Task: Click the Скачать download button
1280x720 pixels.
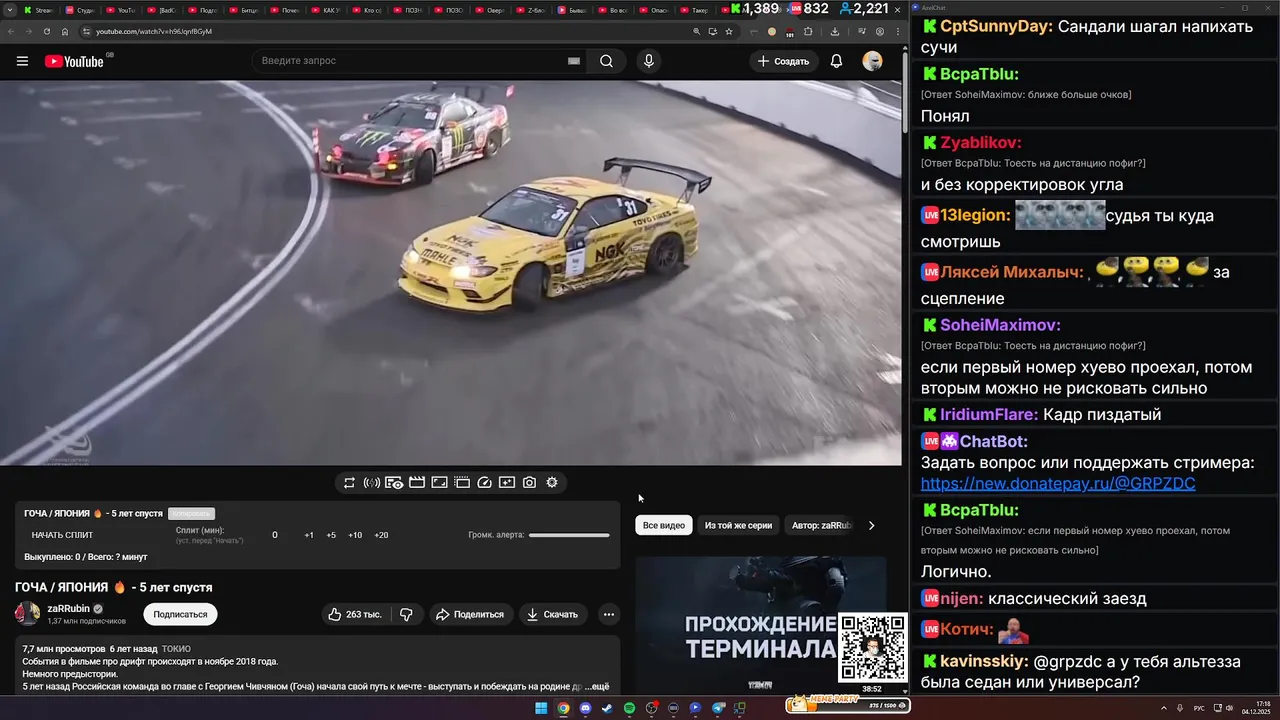Action: point(553,614)
